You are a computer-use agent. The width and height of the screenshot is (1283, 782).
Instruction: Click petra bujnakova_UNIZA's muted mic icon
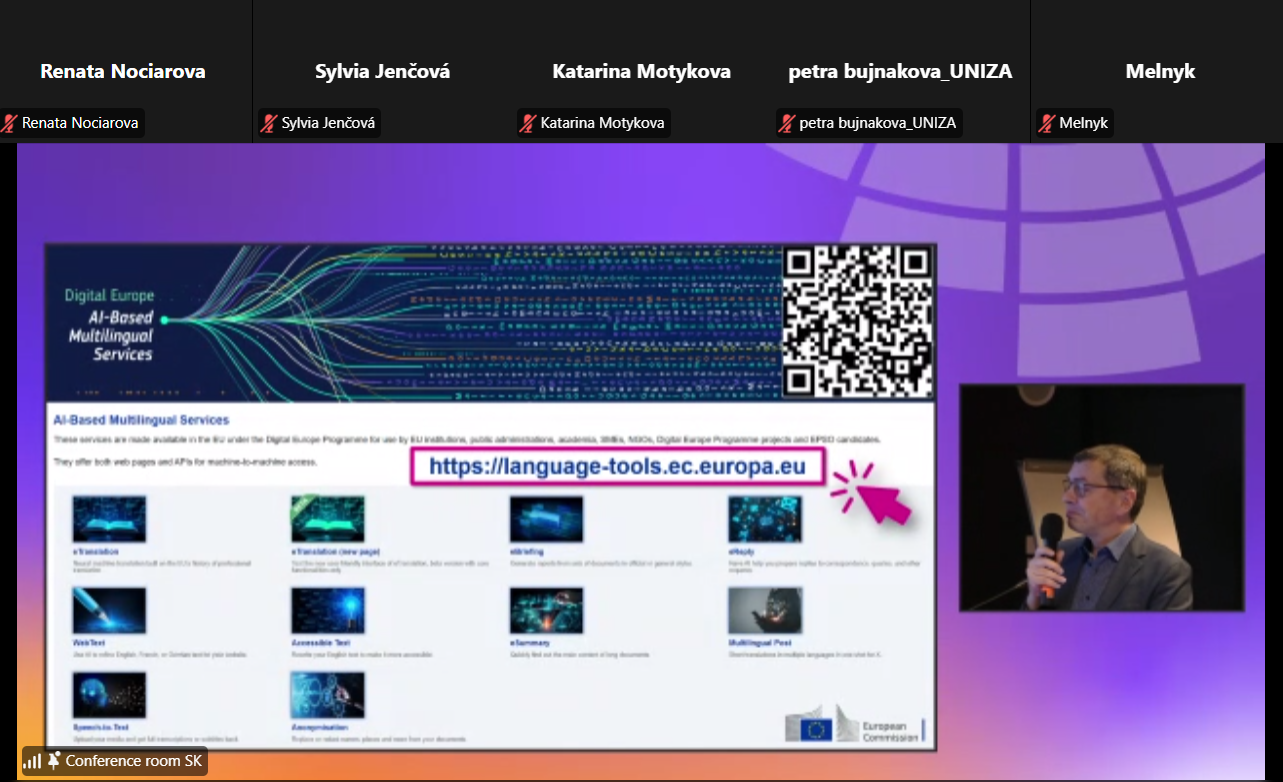[787, 123]
